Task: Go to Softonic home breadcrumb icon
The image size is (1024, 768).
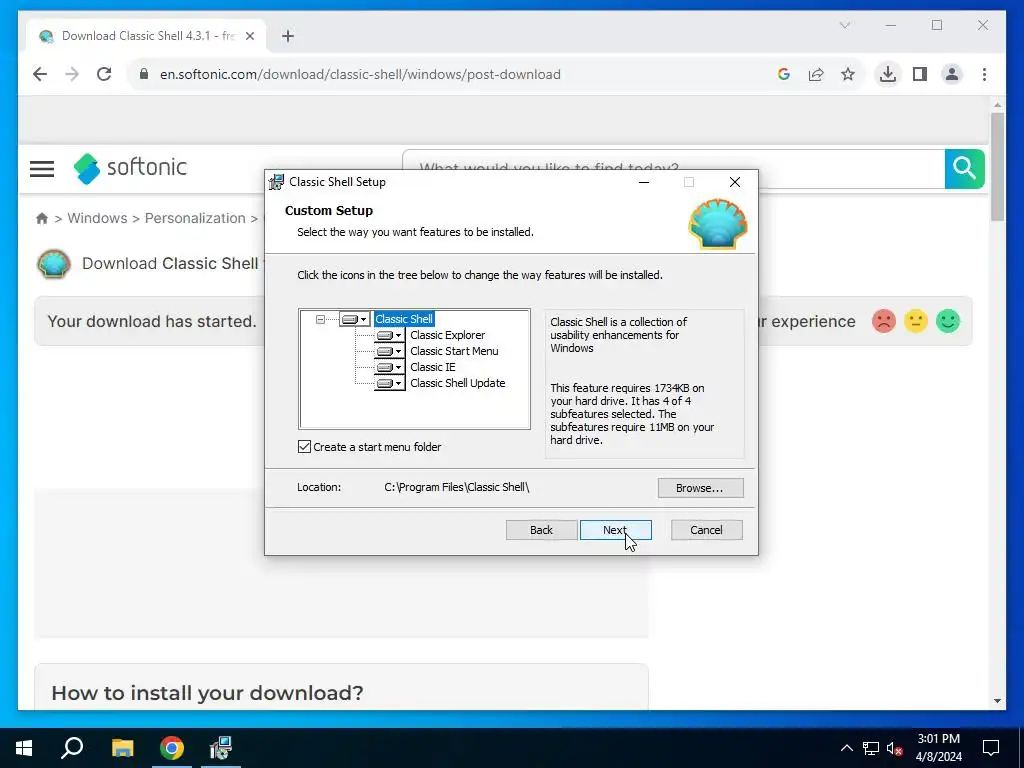Action: [x=42, y=218]
